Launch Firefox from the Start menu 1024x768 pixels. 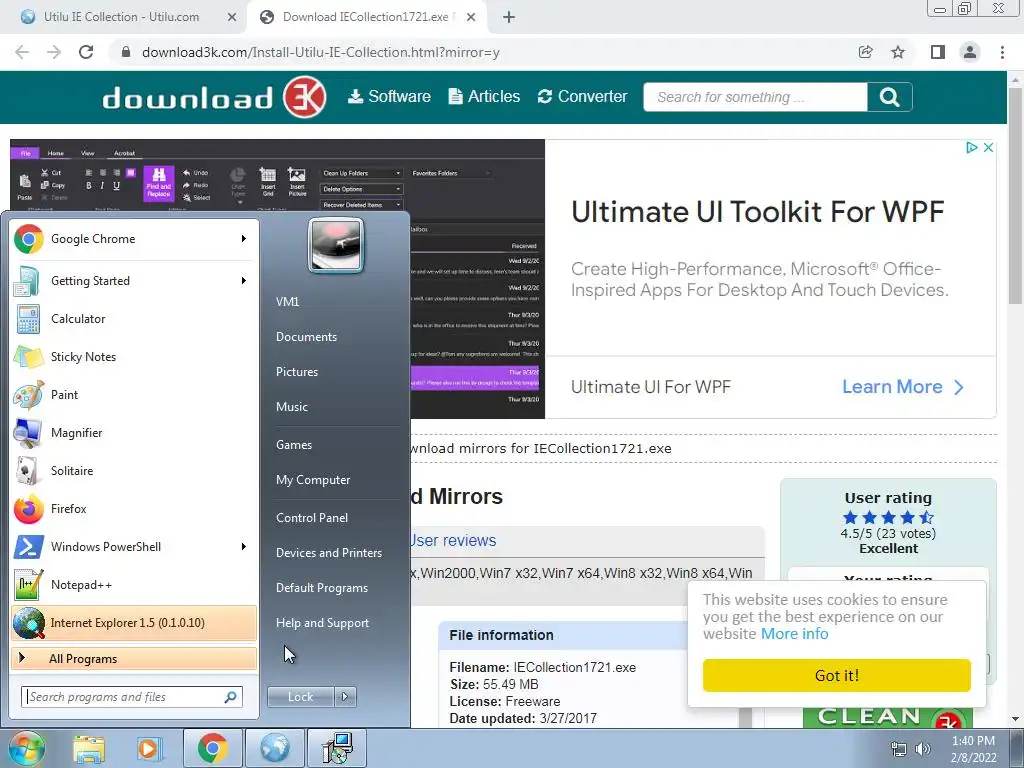tap(134, 508)
